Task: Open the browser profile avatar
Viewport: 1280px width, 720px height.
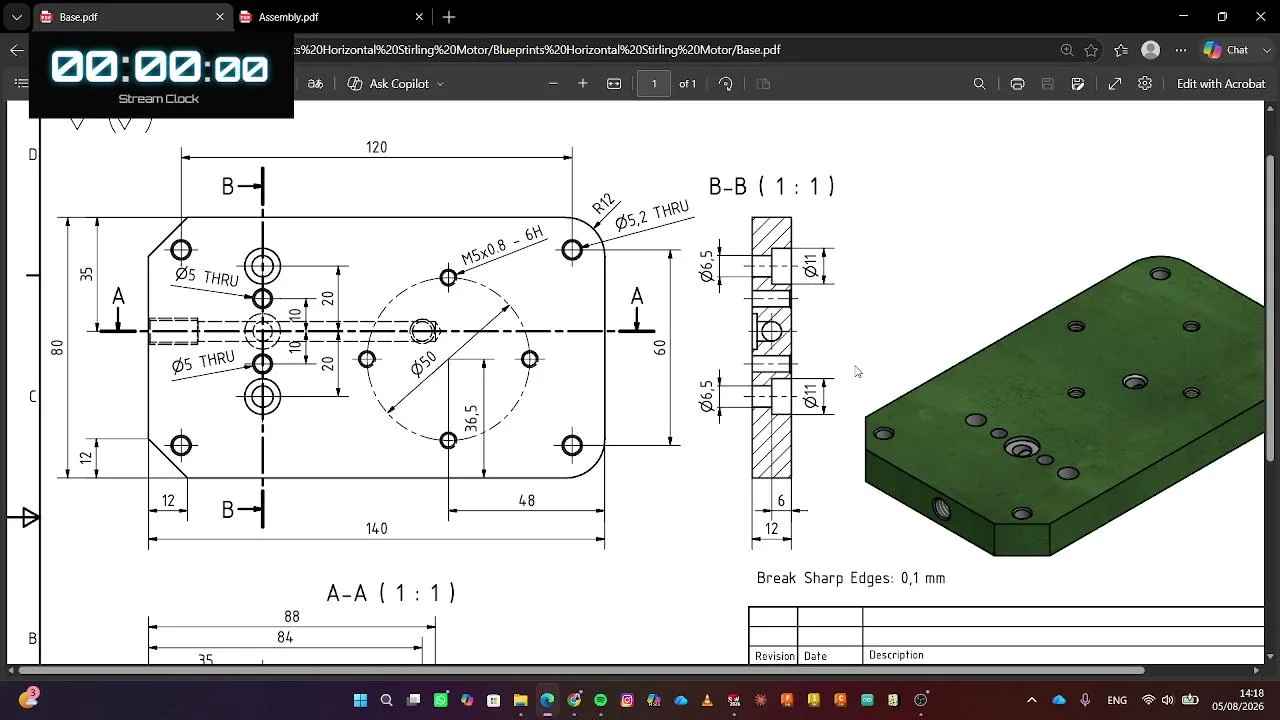Action: click(x=1151, y=50)
